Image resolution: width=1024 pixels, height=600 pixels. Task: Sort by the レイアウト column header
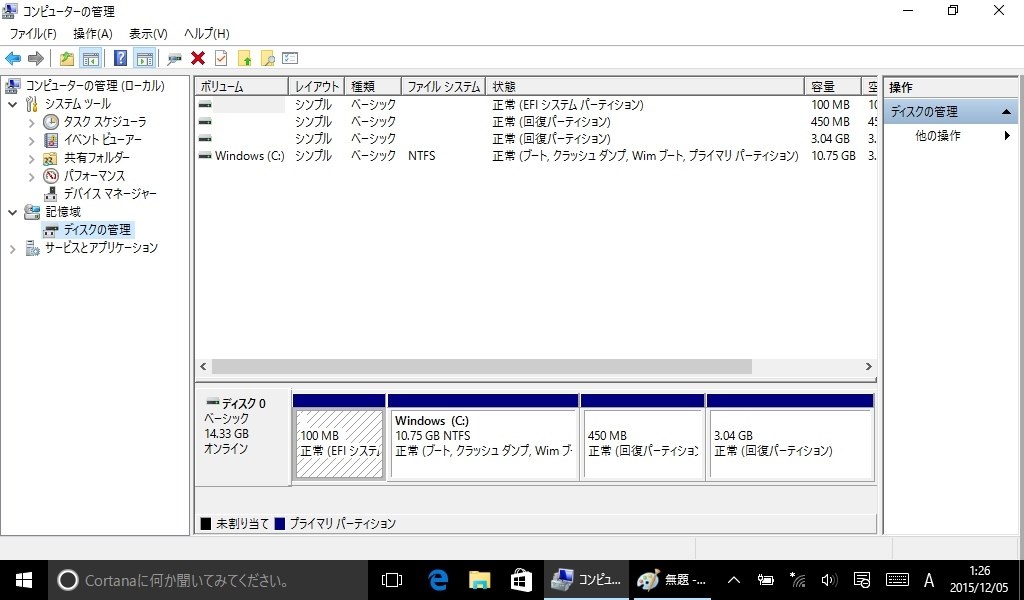click(317, 86)
